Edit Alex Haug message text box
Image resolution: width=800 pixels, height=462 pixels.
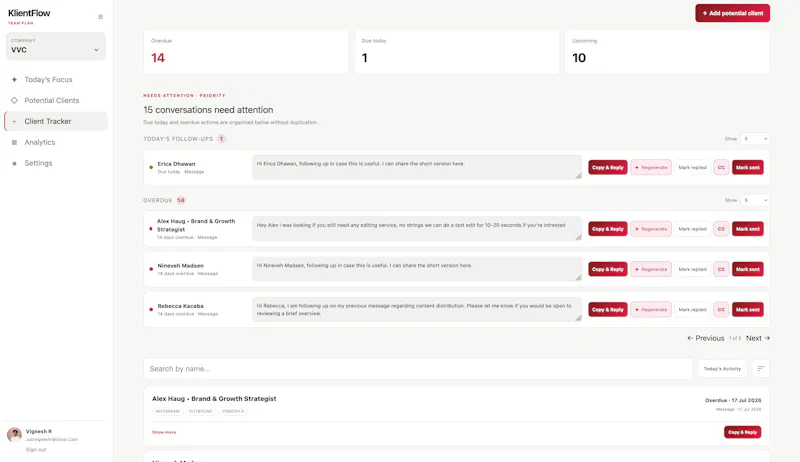[x=417, y=228]
